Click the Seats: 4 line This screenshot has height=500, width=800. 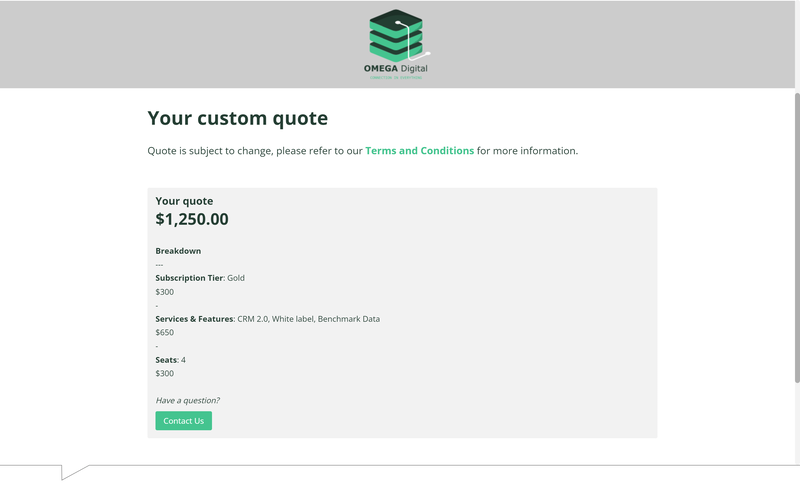(x=171, y=360)
